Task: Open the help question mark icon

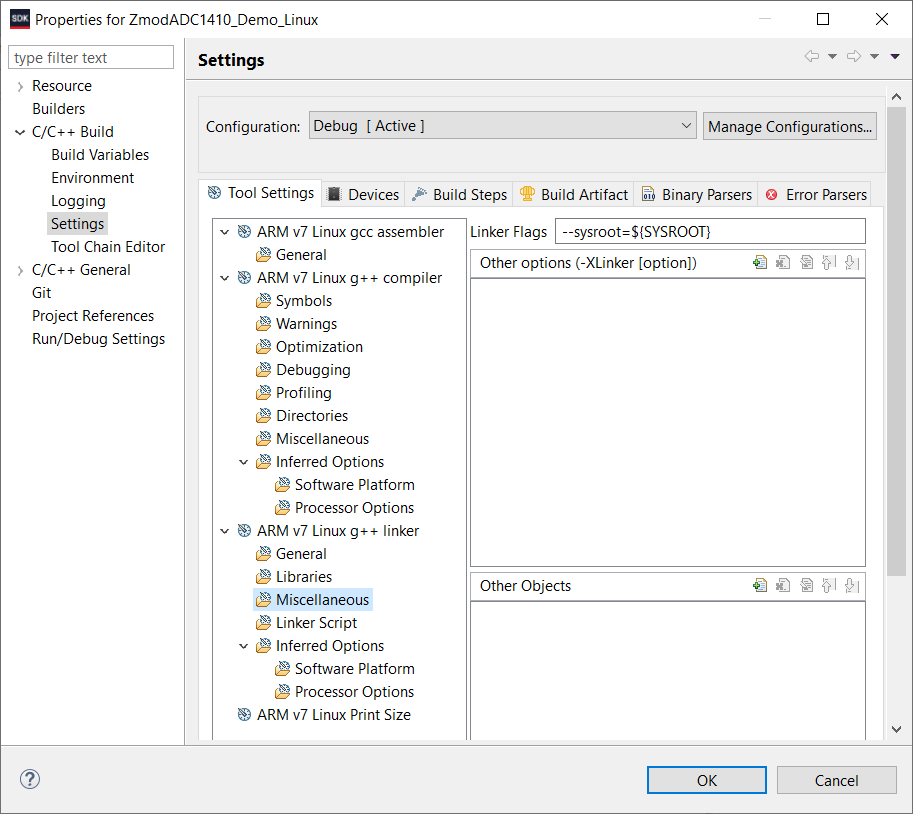Action: tap(30, 779)
